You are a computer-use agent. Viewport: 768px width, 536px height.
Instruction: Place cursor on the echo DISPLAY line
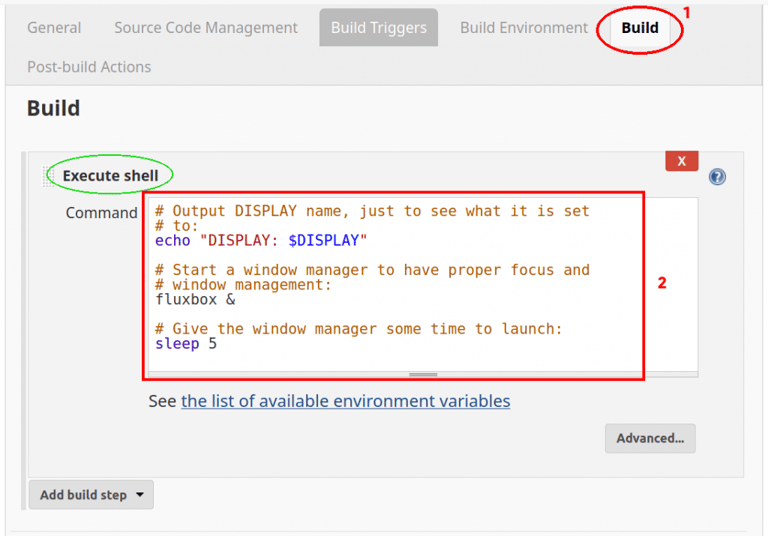262,240
